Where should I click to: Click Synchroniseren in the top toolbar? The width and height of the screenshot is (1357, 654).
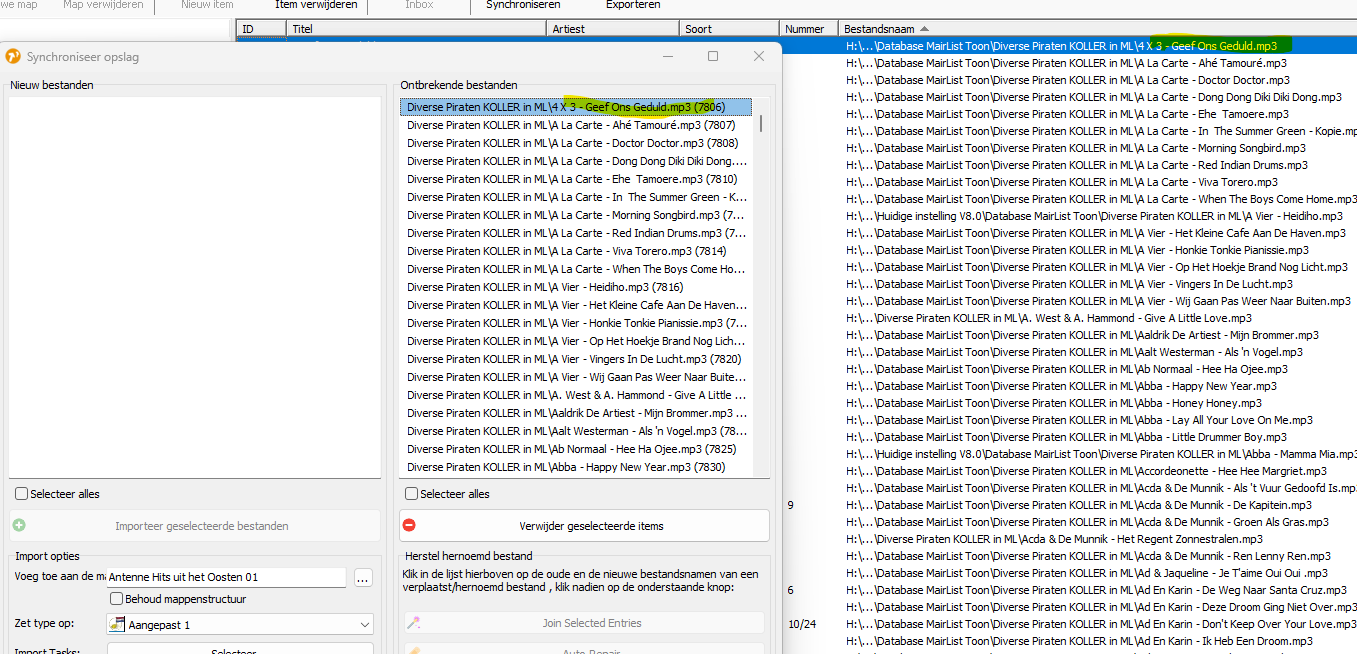523,5
